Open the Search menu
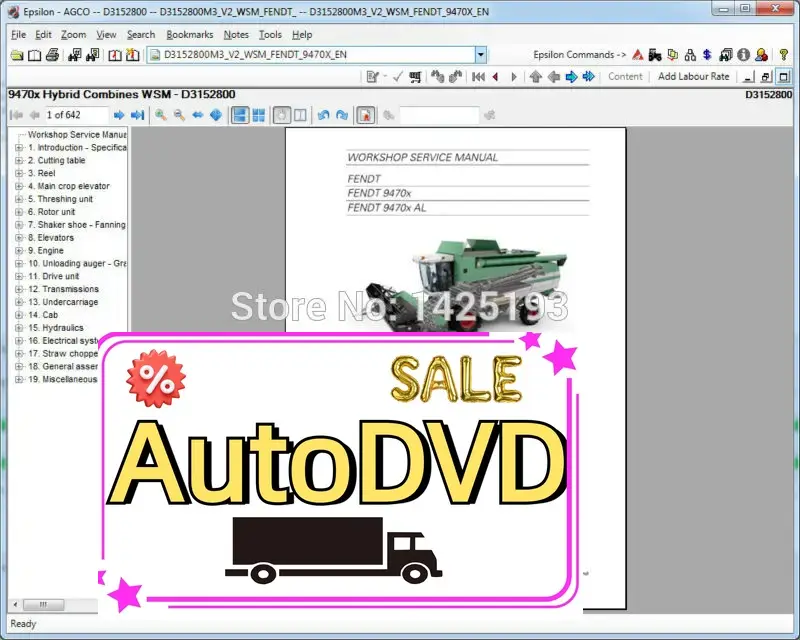 141,35
